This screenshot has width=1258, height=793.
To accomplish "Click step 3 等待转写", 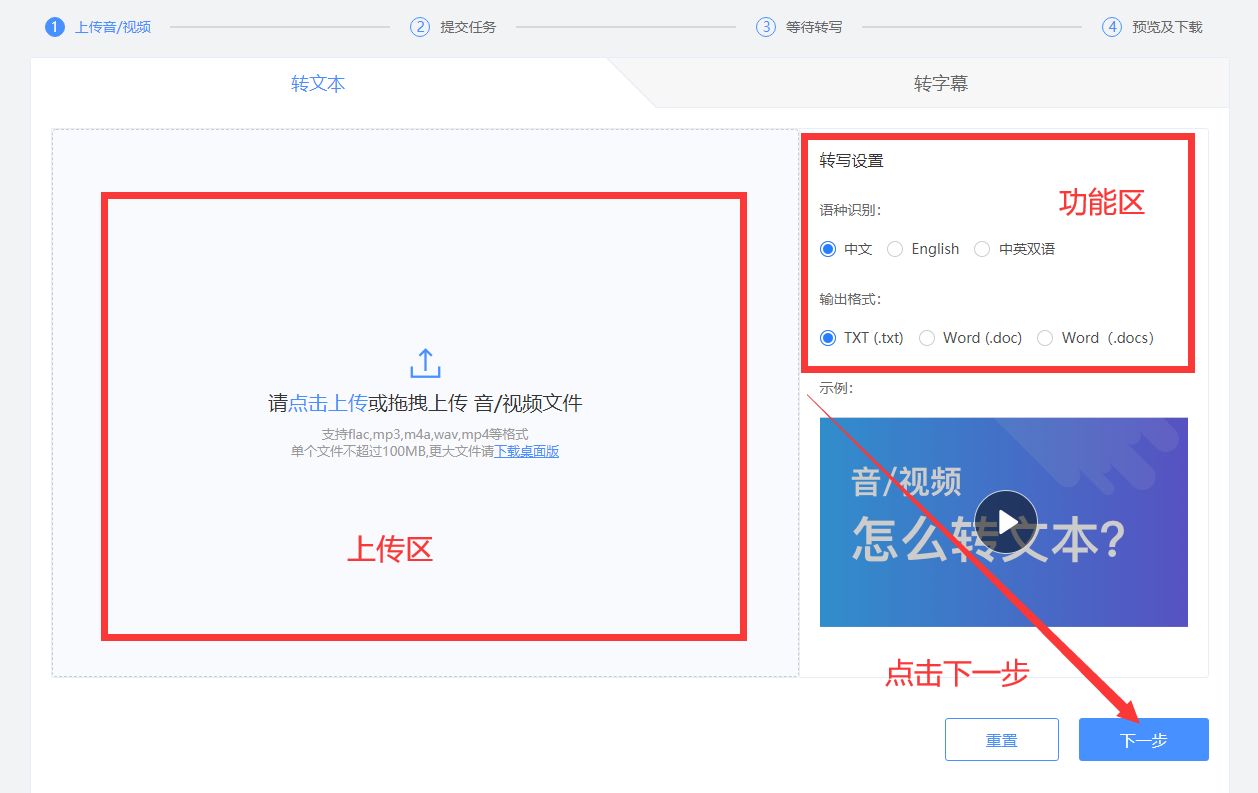I will tap(799, 27).
